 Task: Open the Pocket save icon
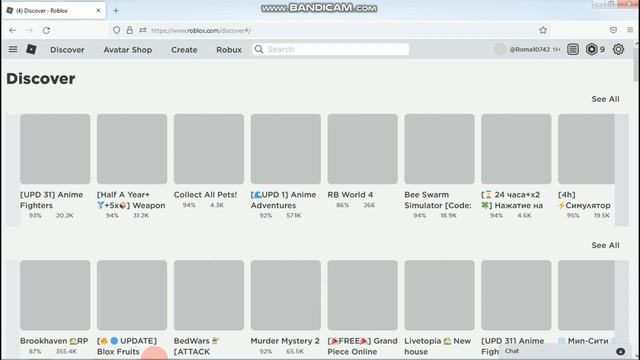coord(613,30)
